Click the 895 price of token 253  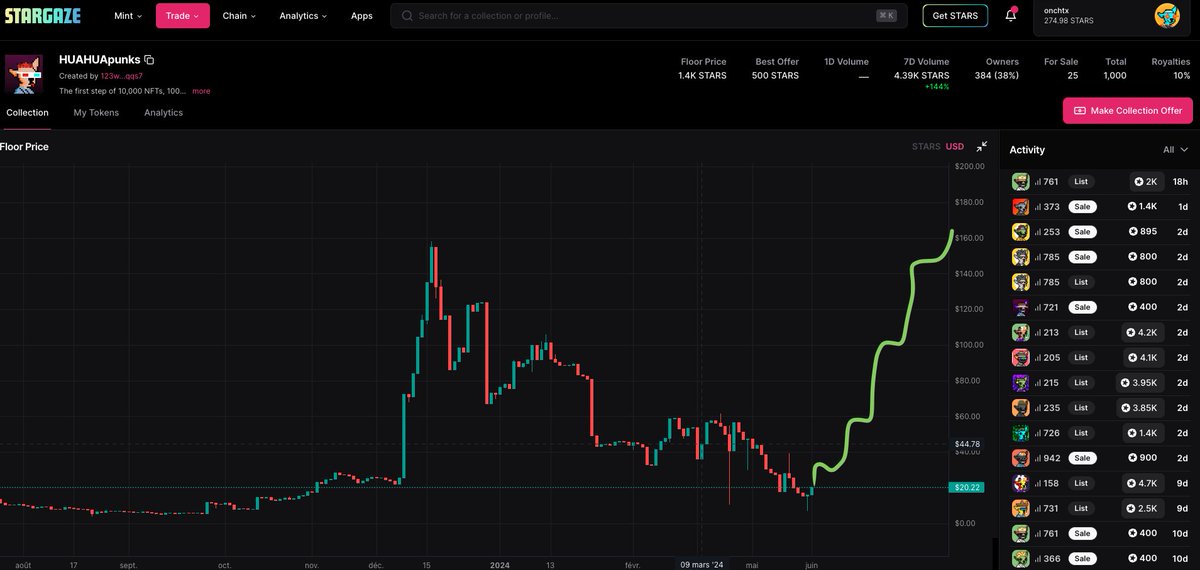pos(1143,232)
